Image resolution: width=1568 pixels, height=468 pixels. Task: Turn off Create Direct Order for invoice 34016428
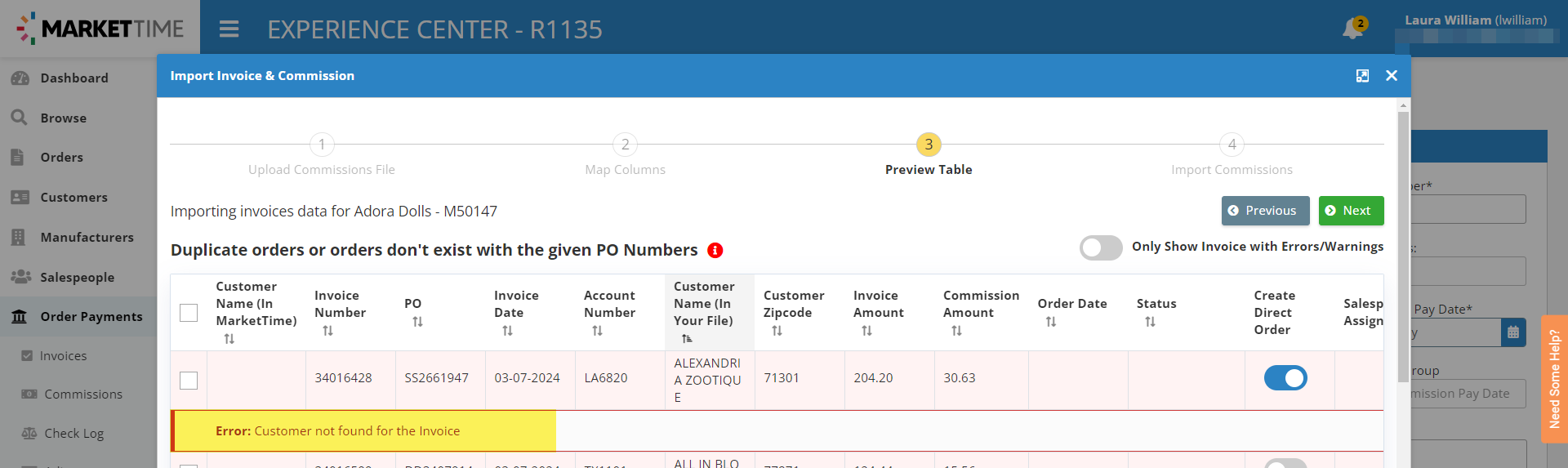coord(1285,378)
